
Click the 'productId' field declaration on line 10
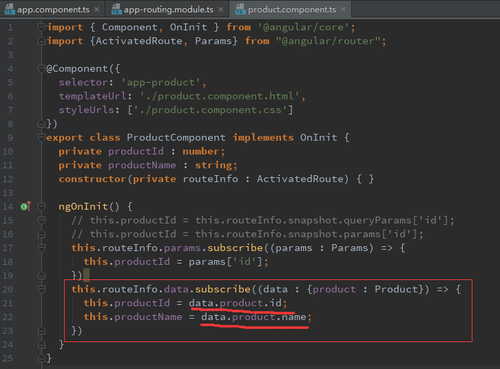point(136,151)
